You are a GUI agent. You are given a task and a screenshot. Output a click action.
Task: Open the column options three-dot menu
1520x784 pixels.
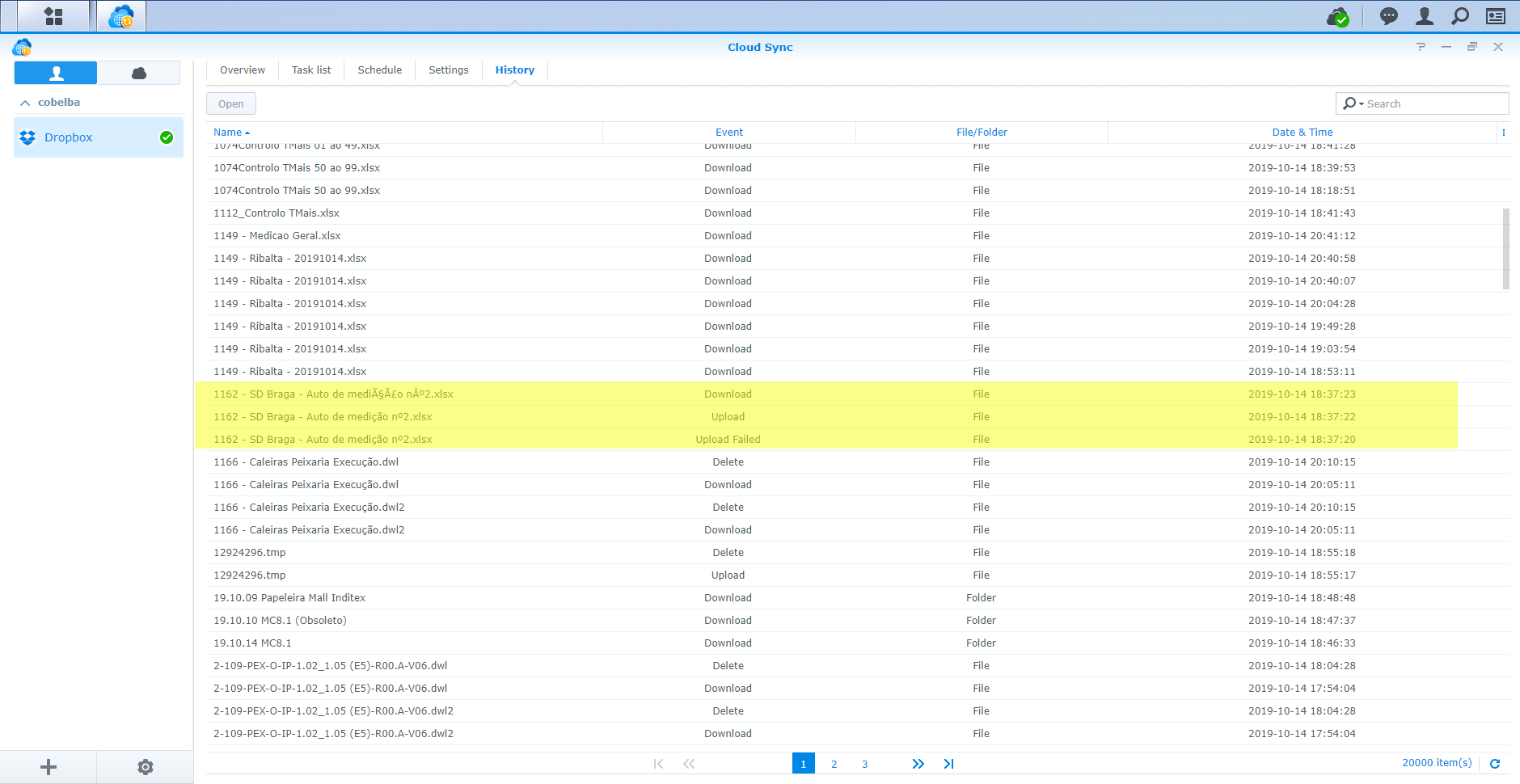1504,133
